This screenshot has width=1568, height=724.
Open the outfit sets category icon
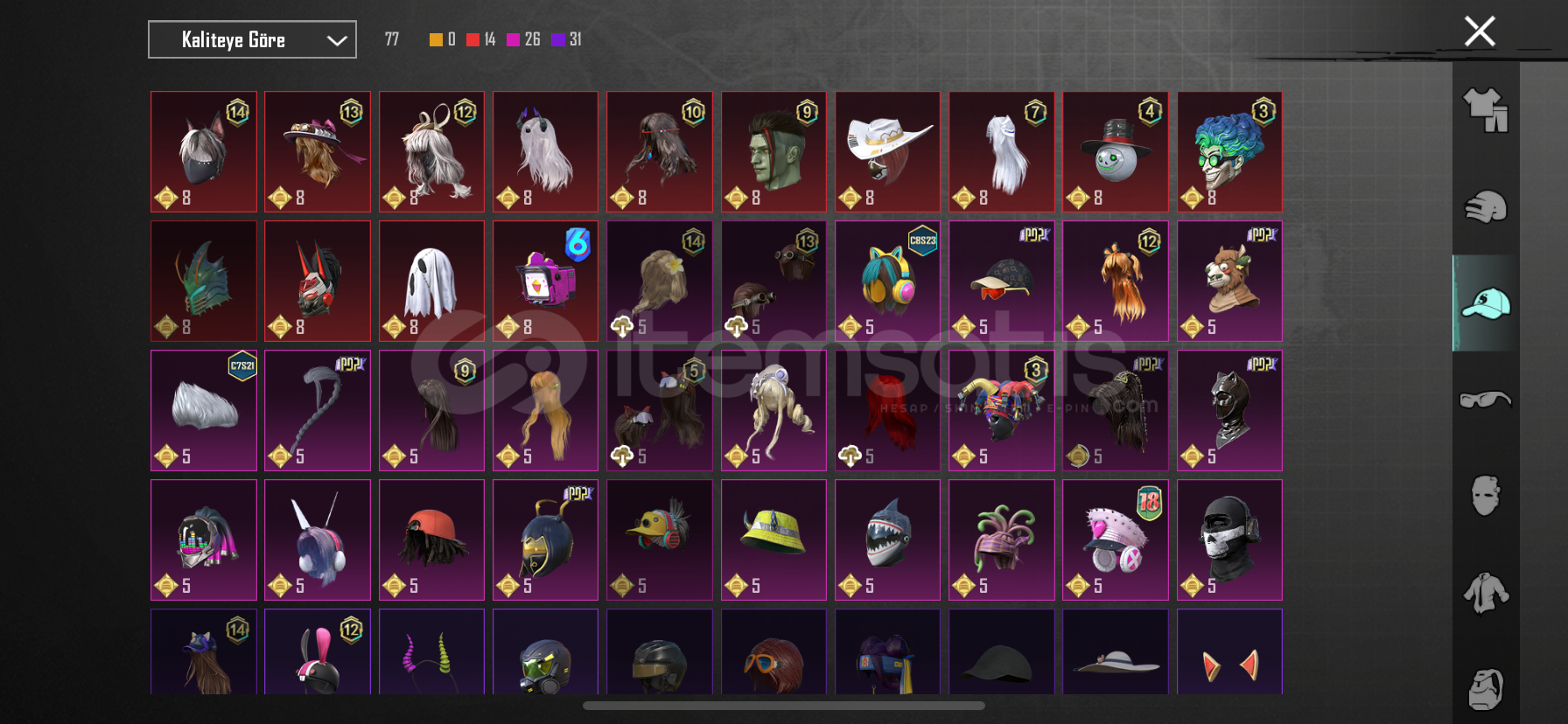point(1486,110)
